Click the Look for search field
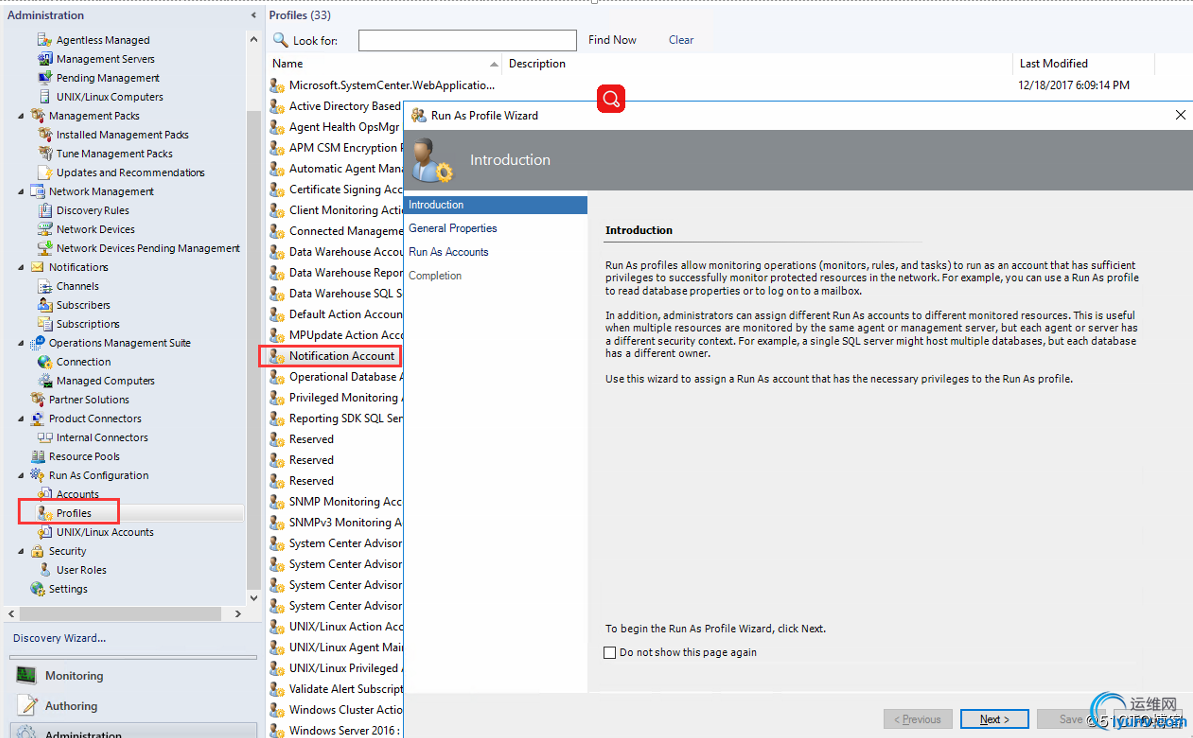1193x738 pixels. click(467, 40)
